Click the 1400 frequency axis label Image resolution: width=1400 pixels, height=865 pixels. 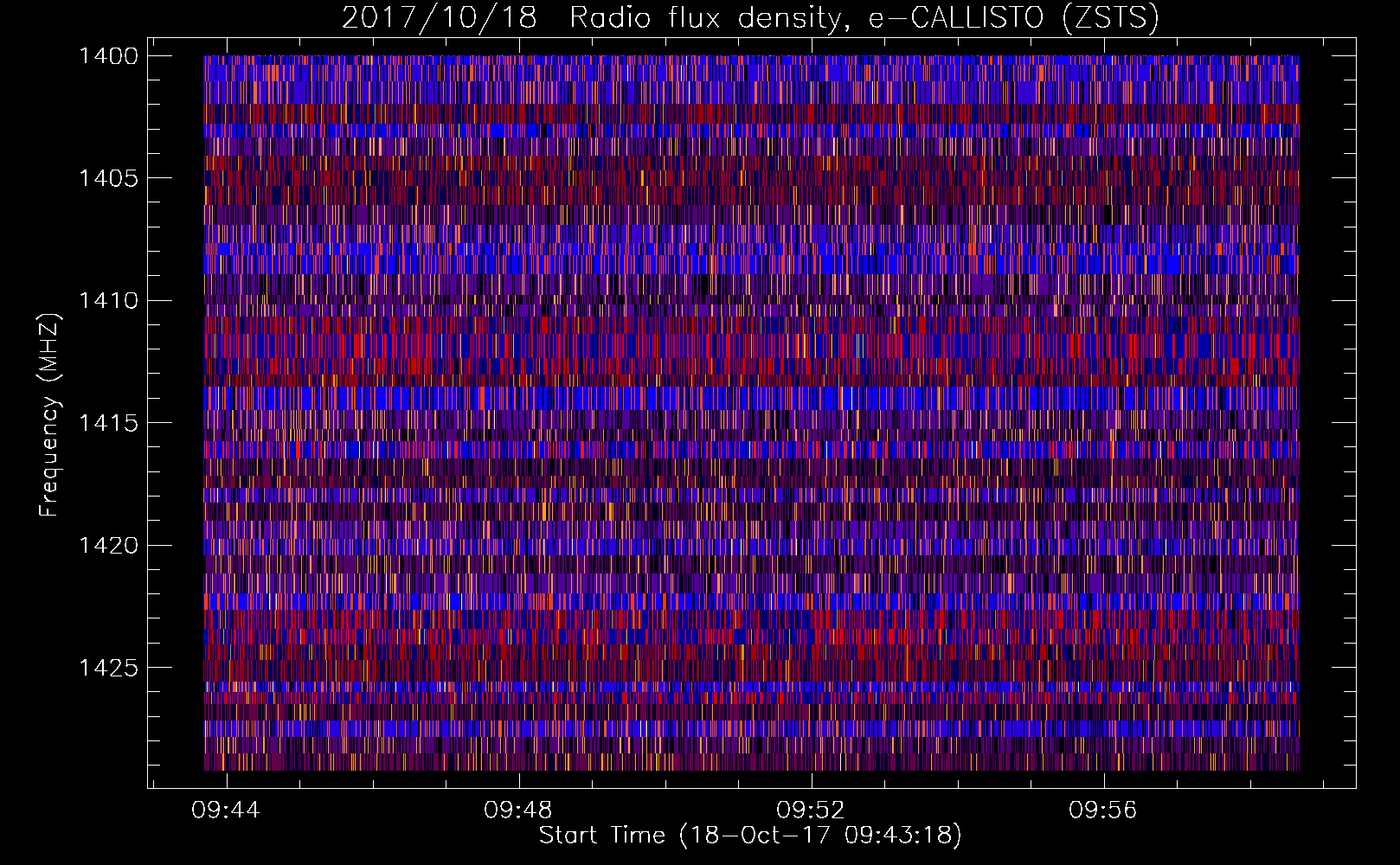pos(108,56)
